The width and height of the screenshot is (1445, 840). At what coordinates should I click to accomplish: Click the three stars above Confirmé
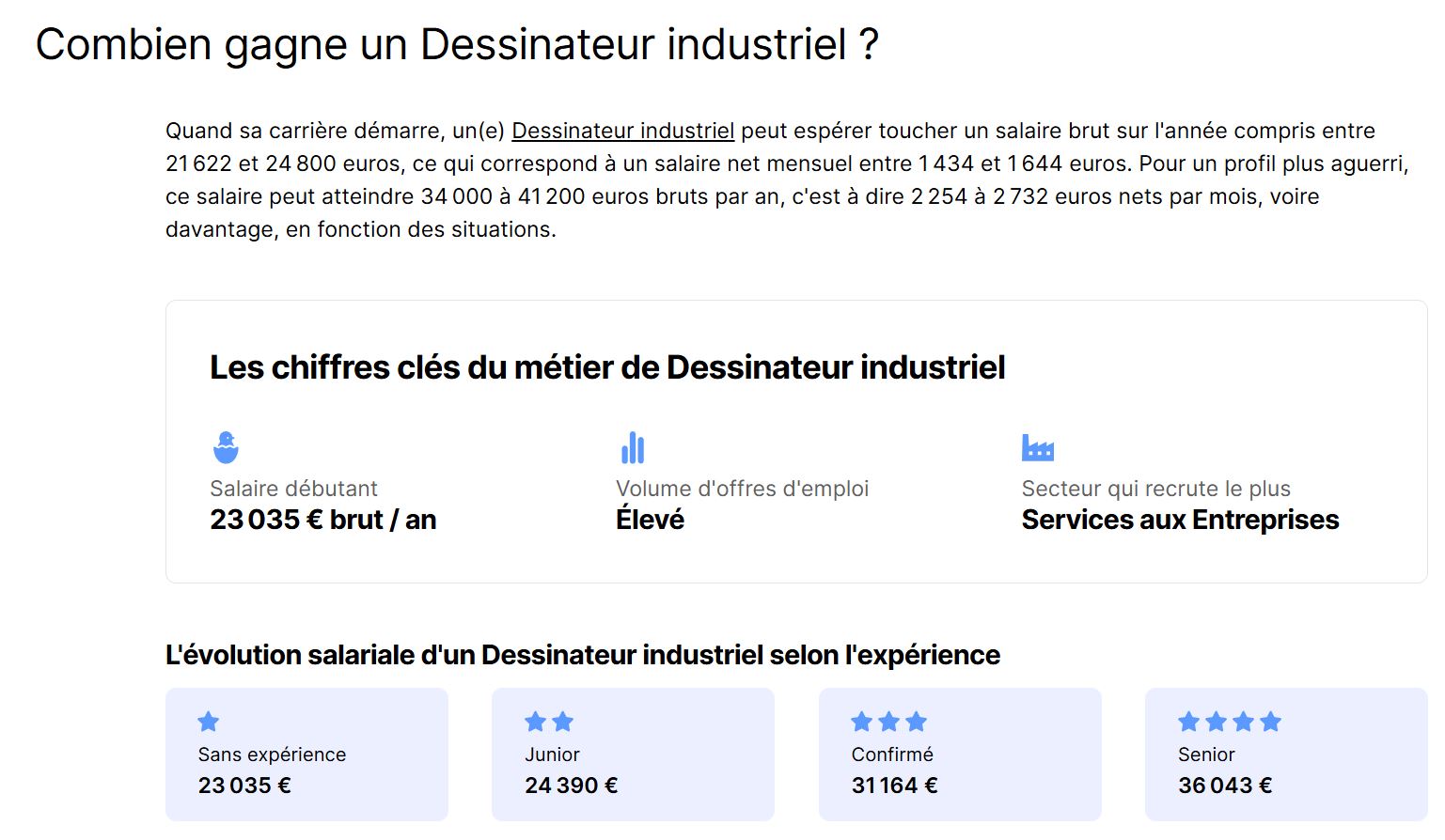[x=889, y=722]
